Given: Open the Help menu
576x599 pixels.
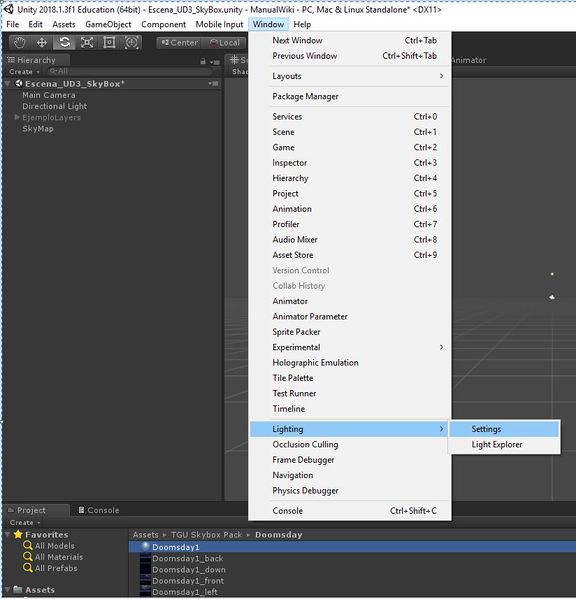Looking at the screenshot, I should 302,24.
